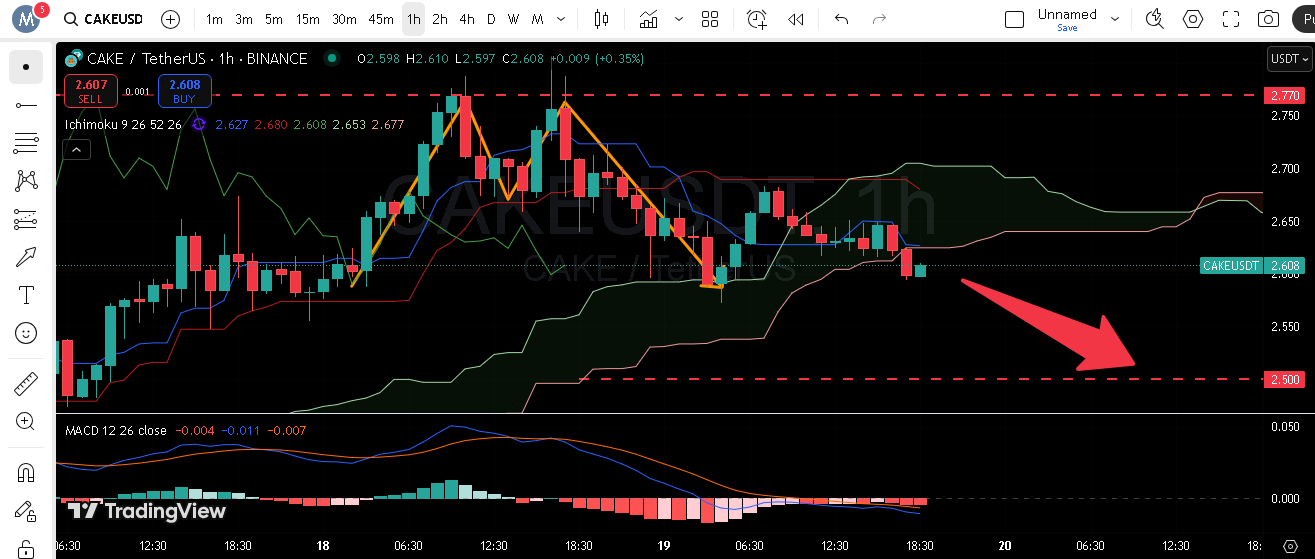
Task: Select the Fibonacci retracement tool
Action: [x=26, y=143]
